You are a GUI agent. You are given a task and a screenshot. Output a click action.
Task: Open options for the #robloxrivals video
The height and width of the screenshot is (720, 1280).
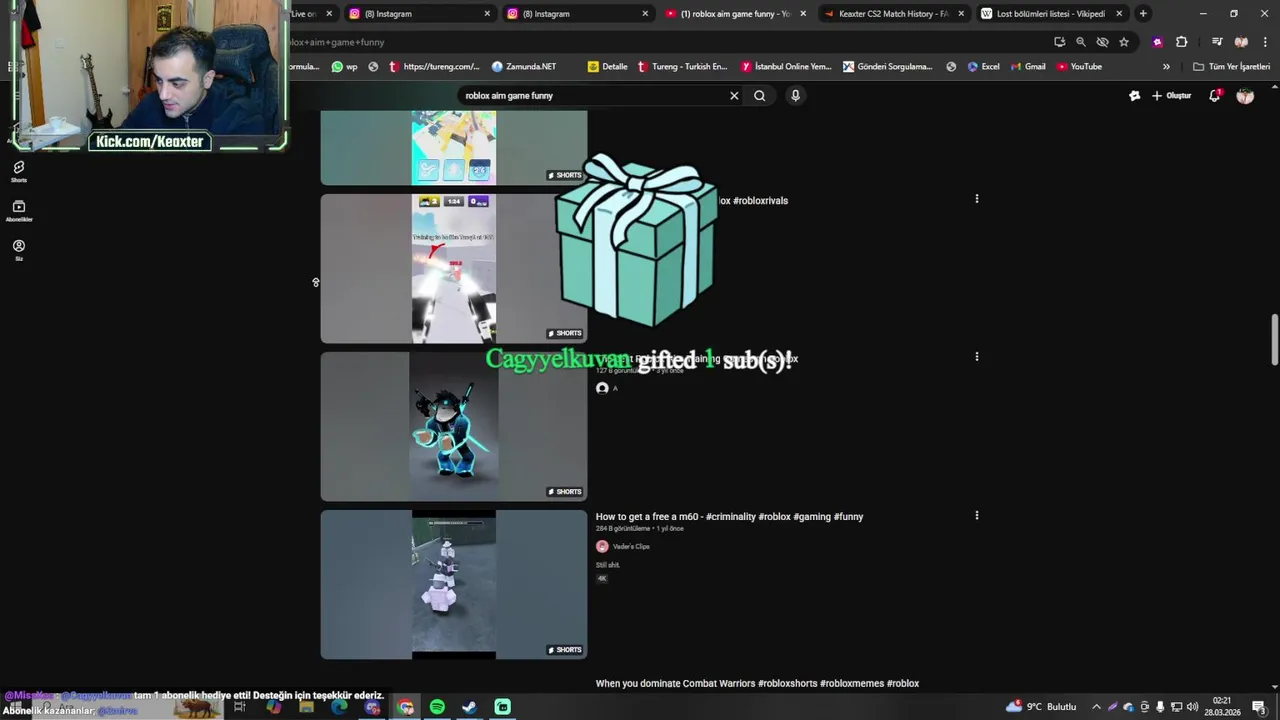[977, 199]
